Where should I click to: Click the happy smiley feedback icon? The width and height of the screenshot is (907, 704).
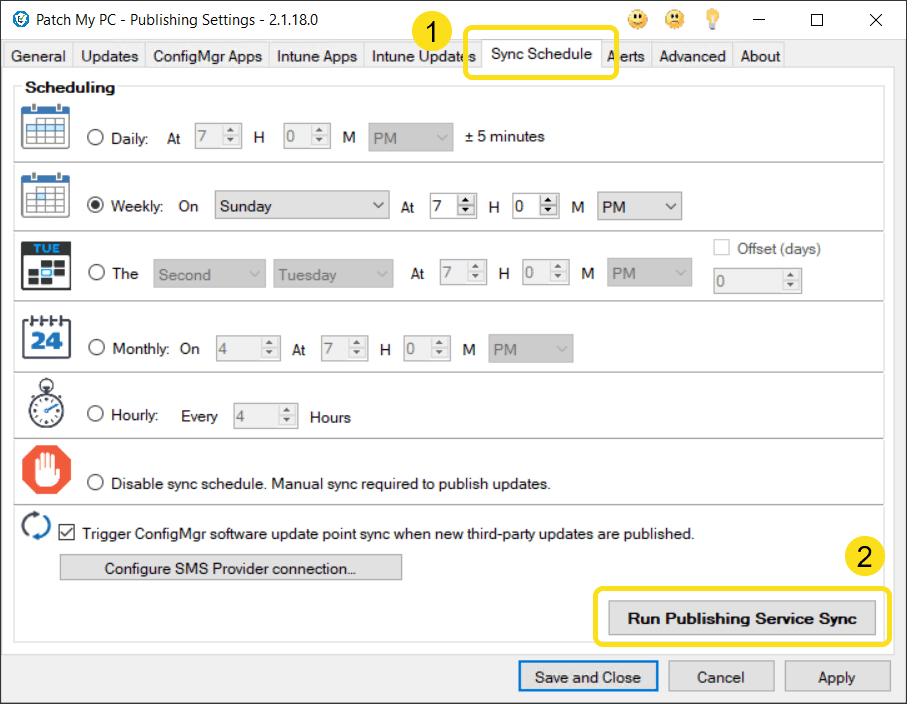(x=637, y=19)
